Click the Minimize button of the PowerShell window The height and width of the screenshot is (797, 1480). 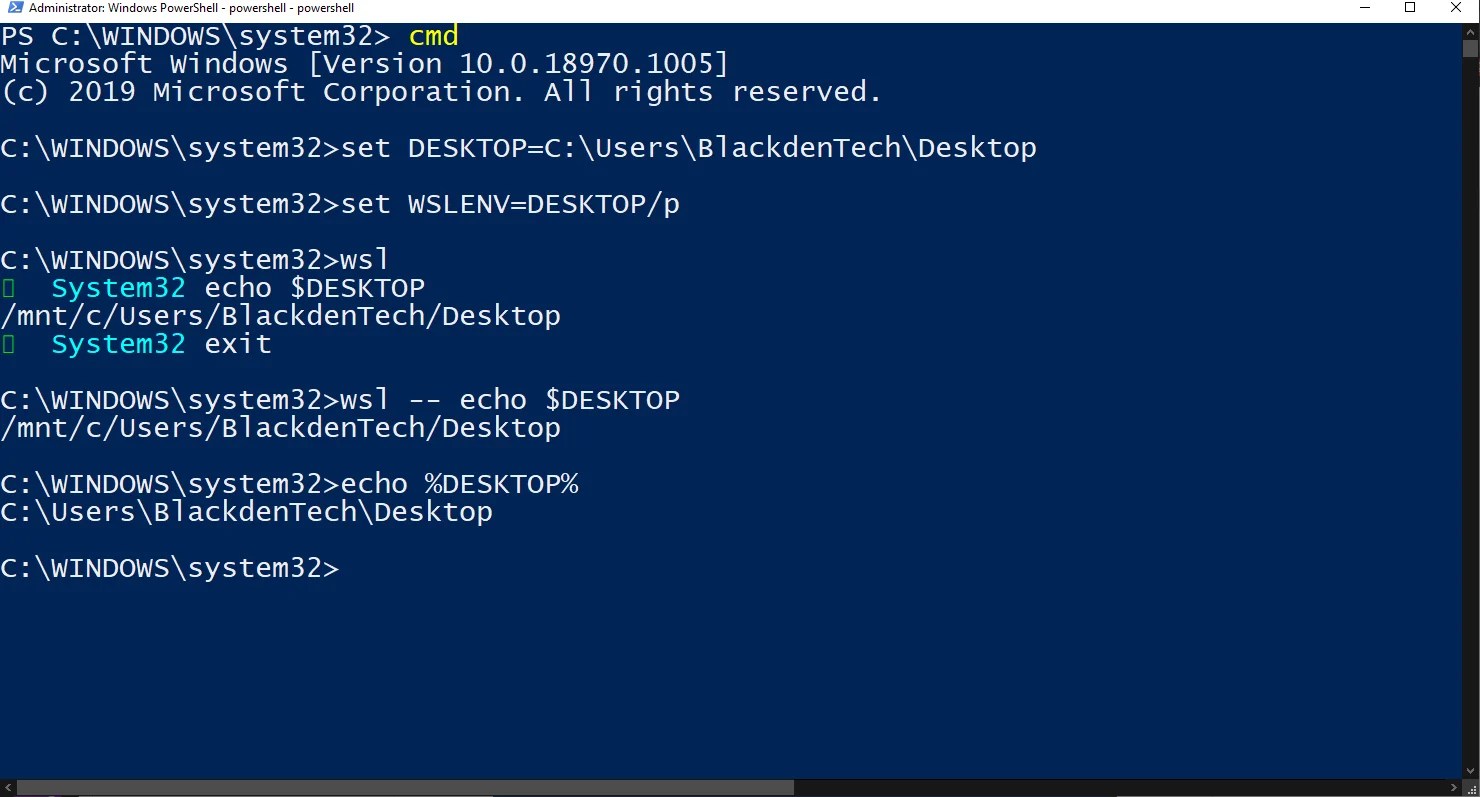point(1365,8)
